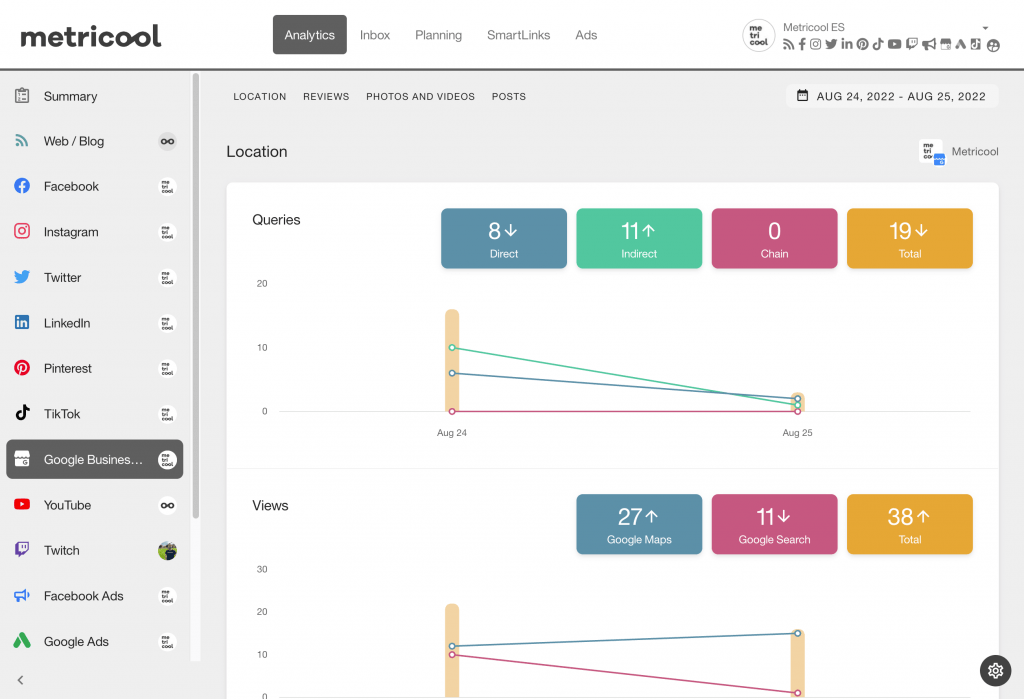Open the settings gear button

click(995, 670)
